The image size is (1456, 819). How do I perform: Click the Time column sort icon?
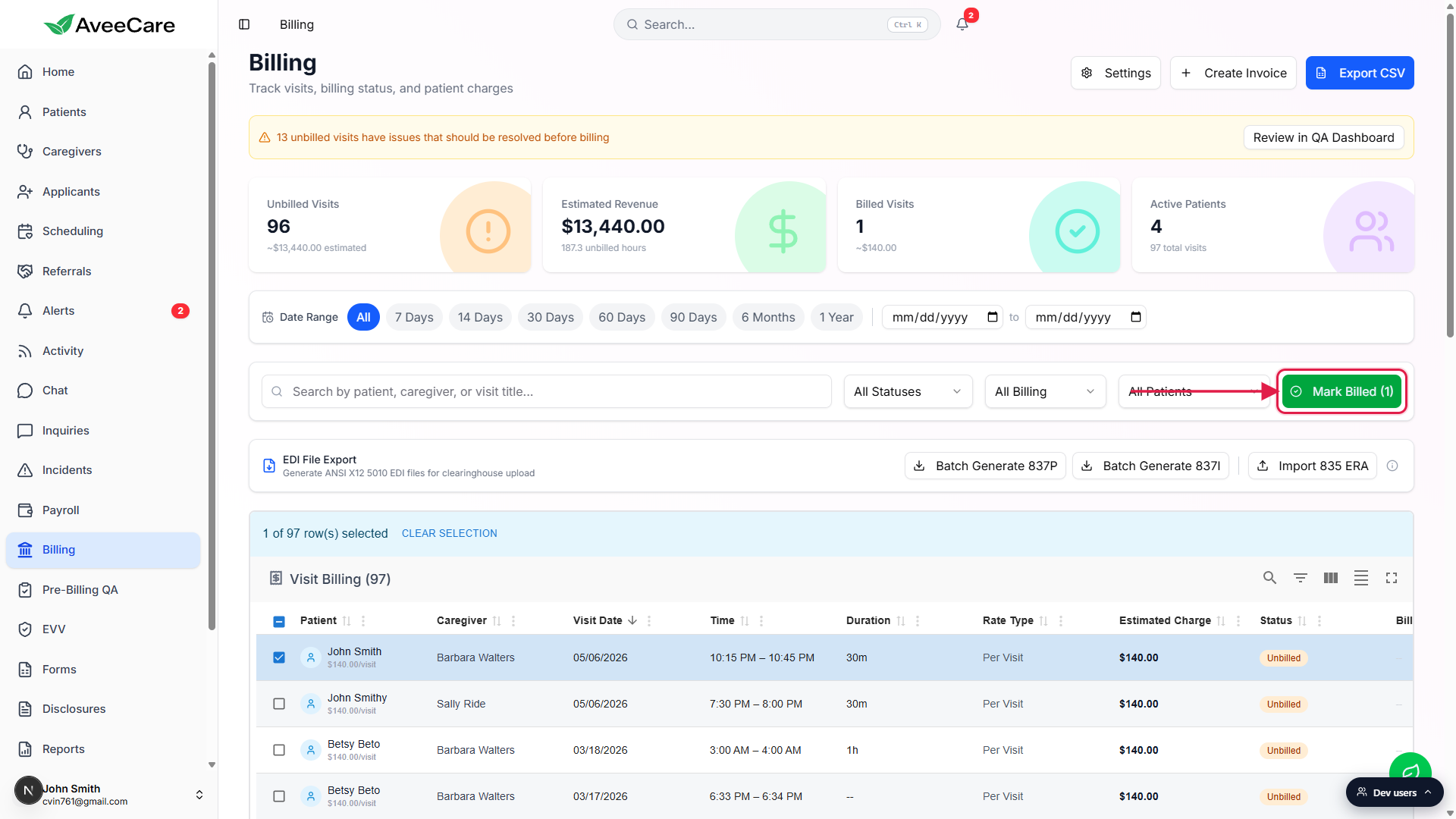coord(745,621)
